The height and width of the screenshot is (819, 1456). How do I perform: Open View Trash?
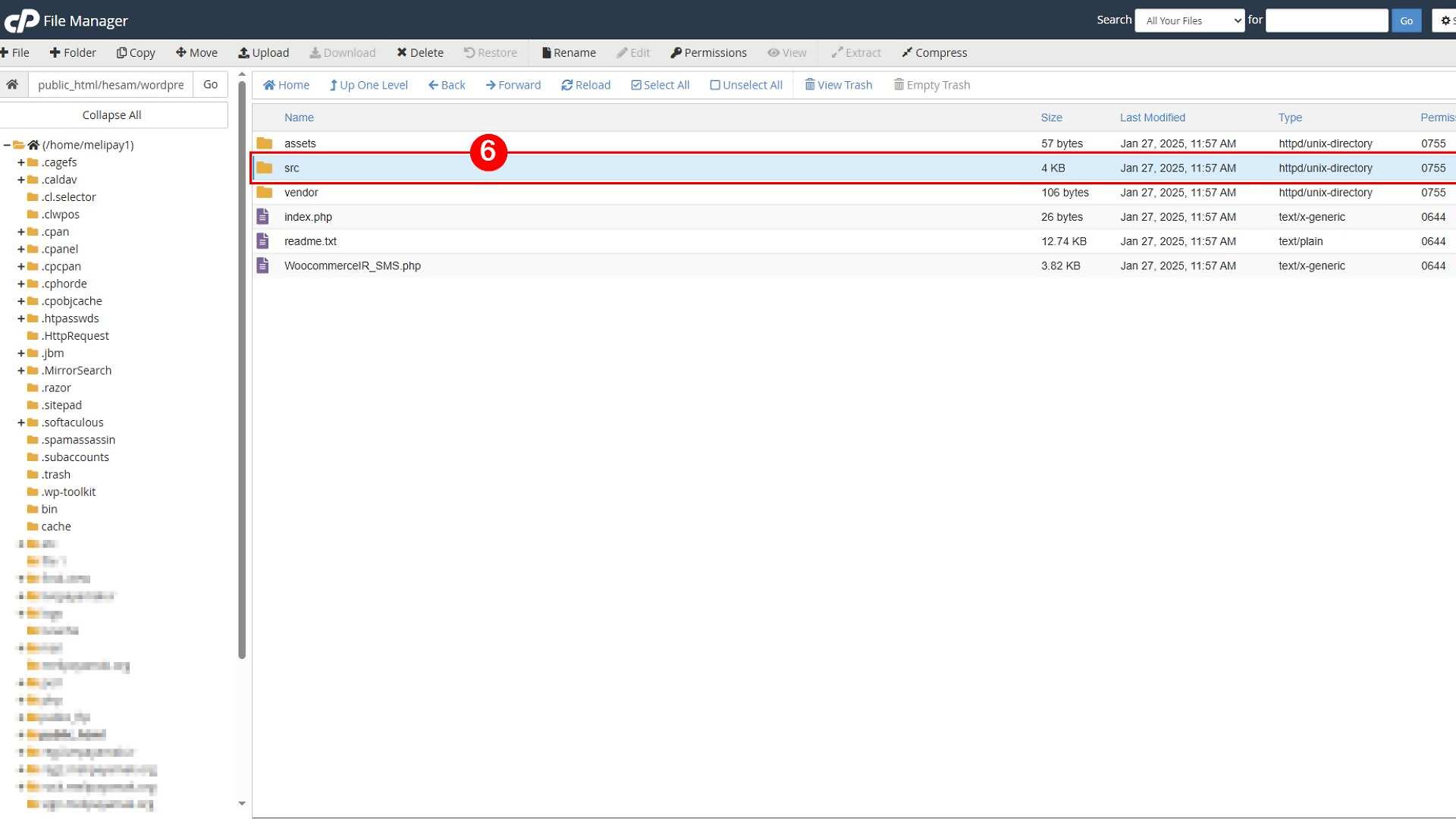(838, 85)
